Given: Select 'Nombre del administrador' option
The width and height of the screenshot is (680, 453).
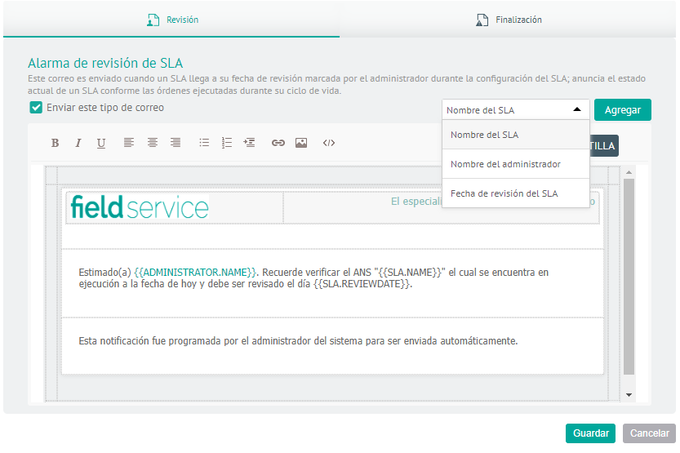Looking at the screenshot, I should [x=505, y=164].
